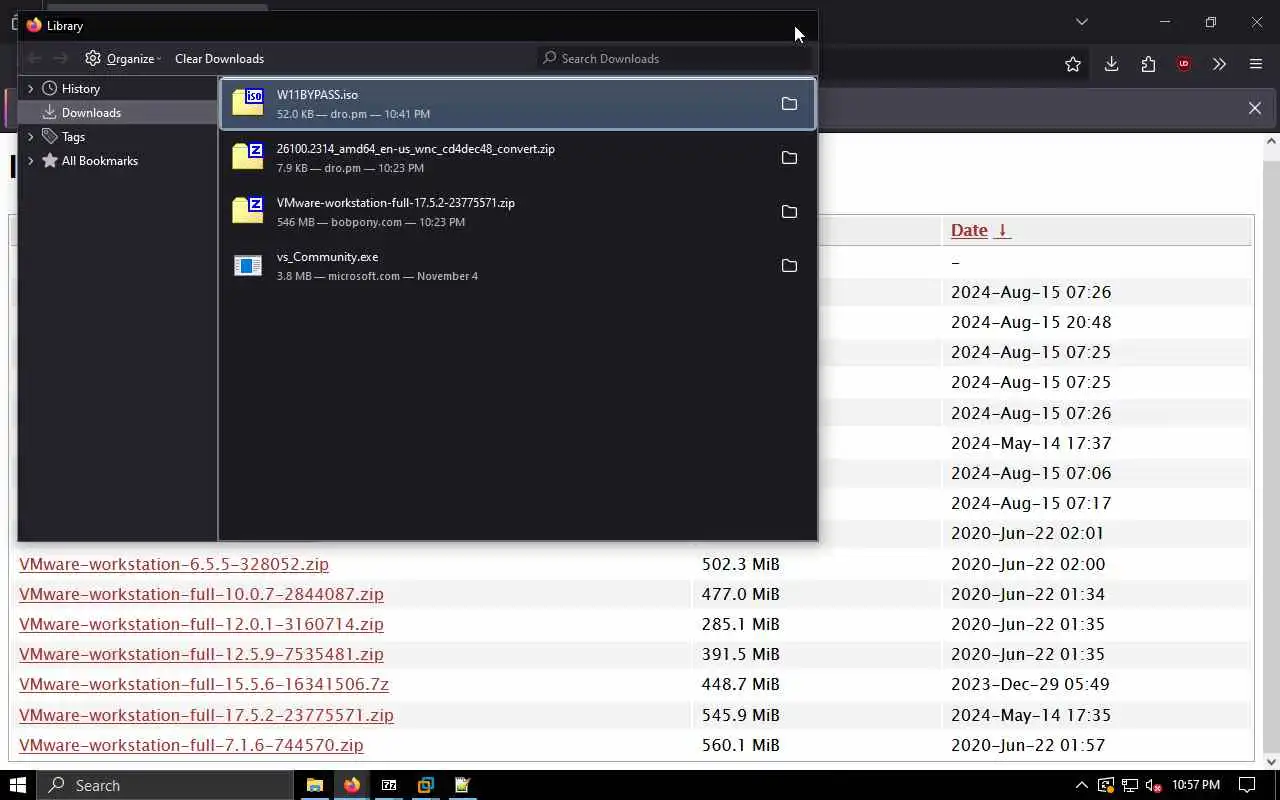This screenshot has height=800, width=1280.
Task: Open containing folder for vs_Community.exe
Action: (x=789, y=266)
